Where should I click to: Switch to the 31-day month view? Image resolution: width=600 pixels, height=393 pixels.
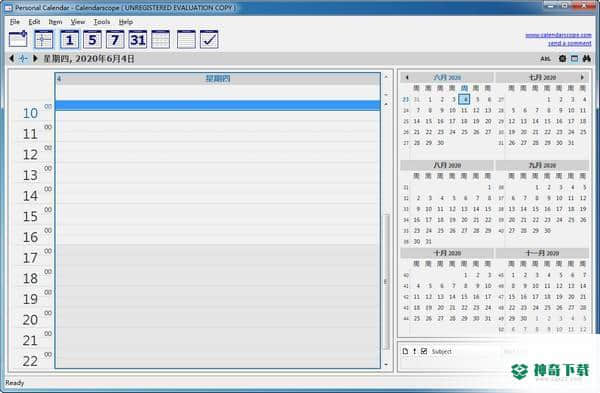[138, 39]
